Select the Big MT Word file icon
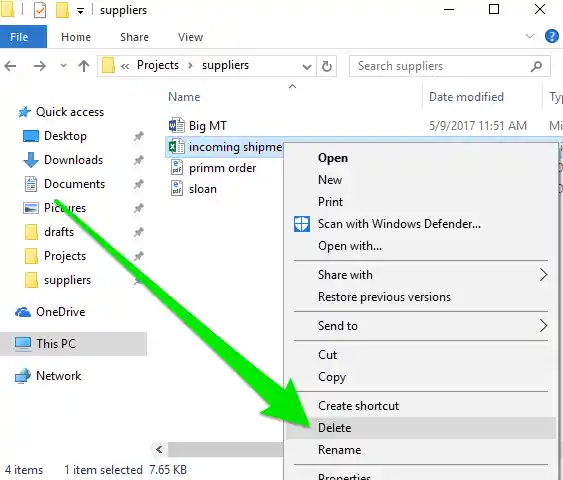Viewport: 563px width, 480px height. pyautogui.click(x=177, y=126)
